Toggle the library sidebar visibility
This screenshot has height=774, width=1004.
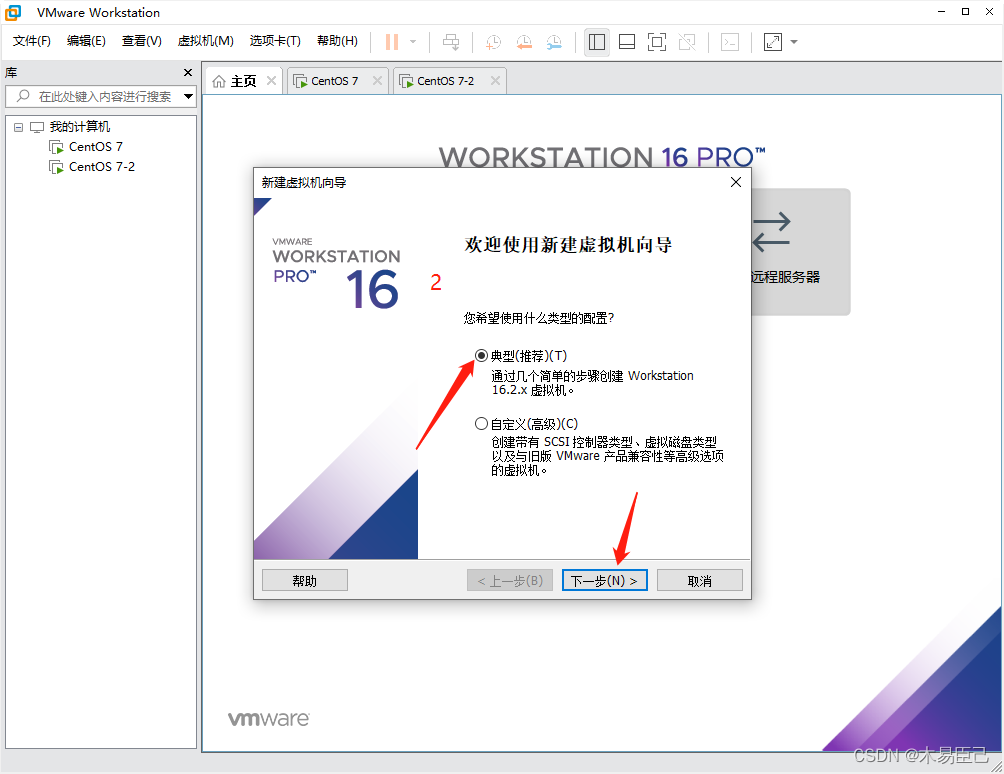click(x=596, y=42)
